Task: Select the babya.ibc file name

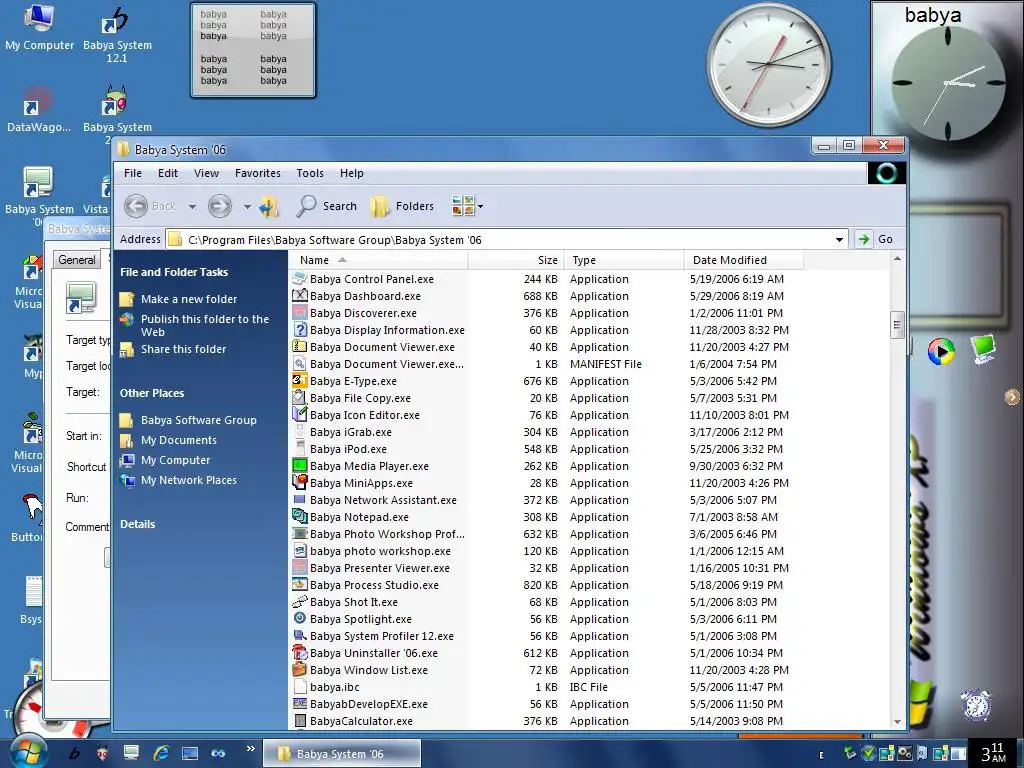Action: 334,687
